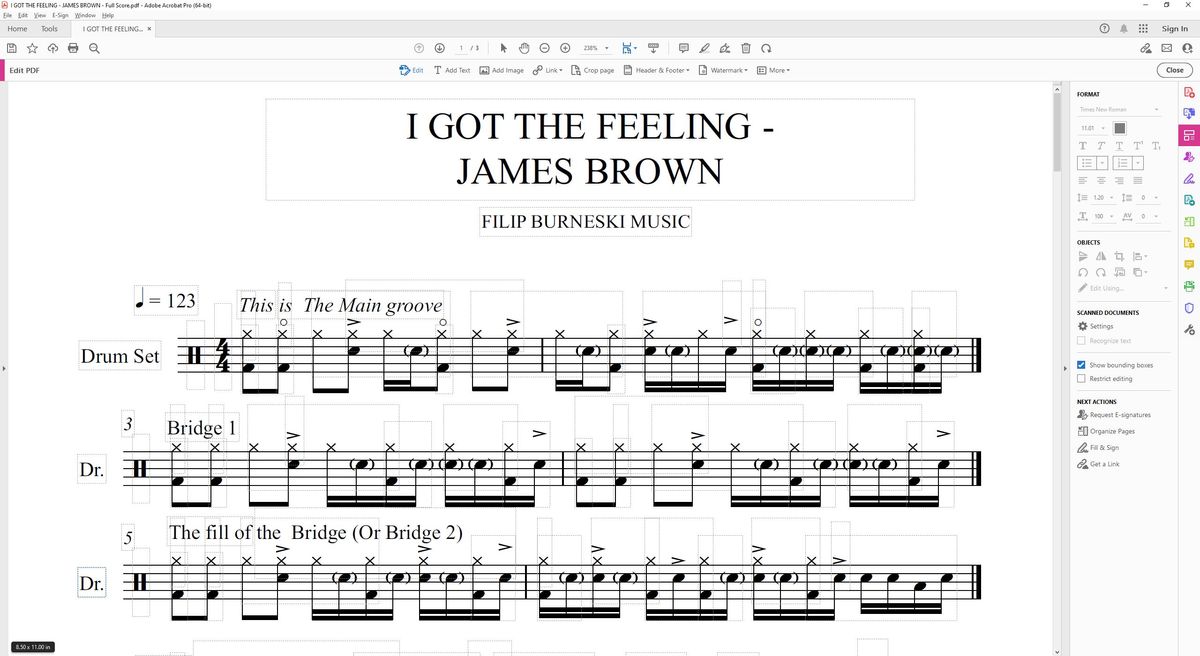Select the highlighter pen tool
This screenshot has width=1200, height=656.
coord(704,48)
